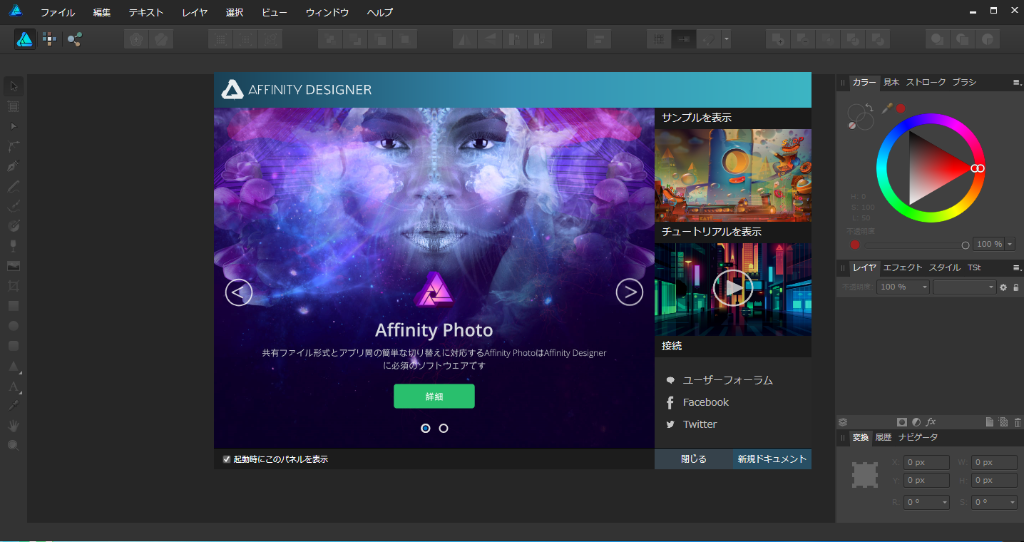Go to next welcome slide arrow
Image resolution: width=1024 pixels, height=542 pixels.
629,292
